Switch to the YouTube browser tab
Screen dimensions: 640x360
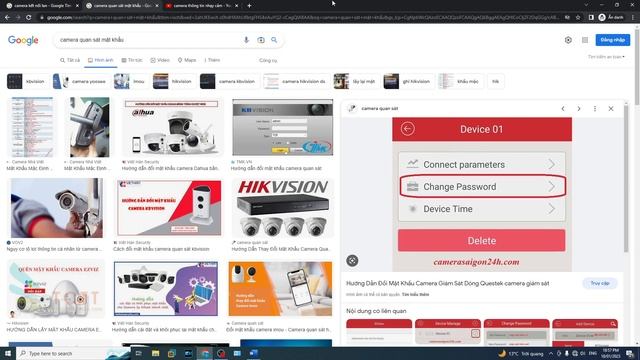tap(202, 6)
